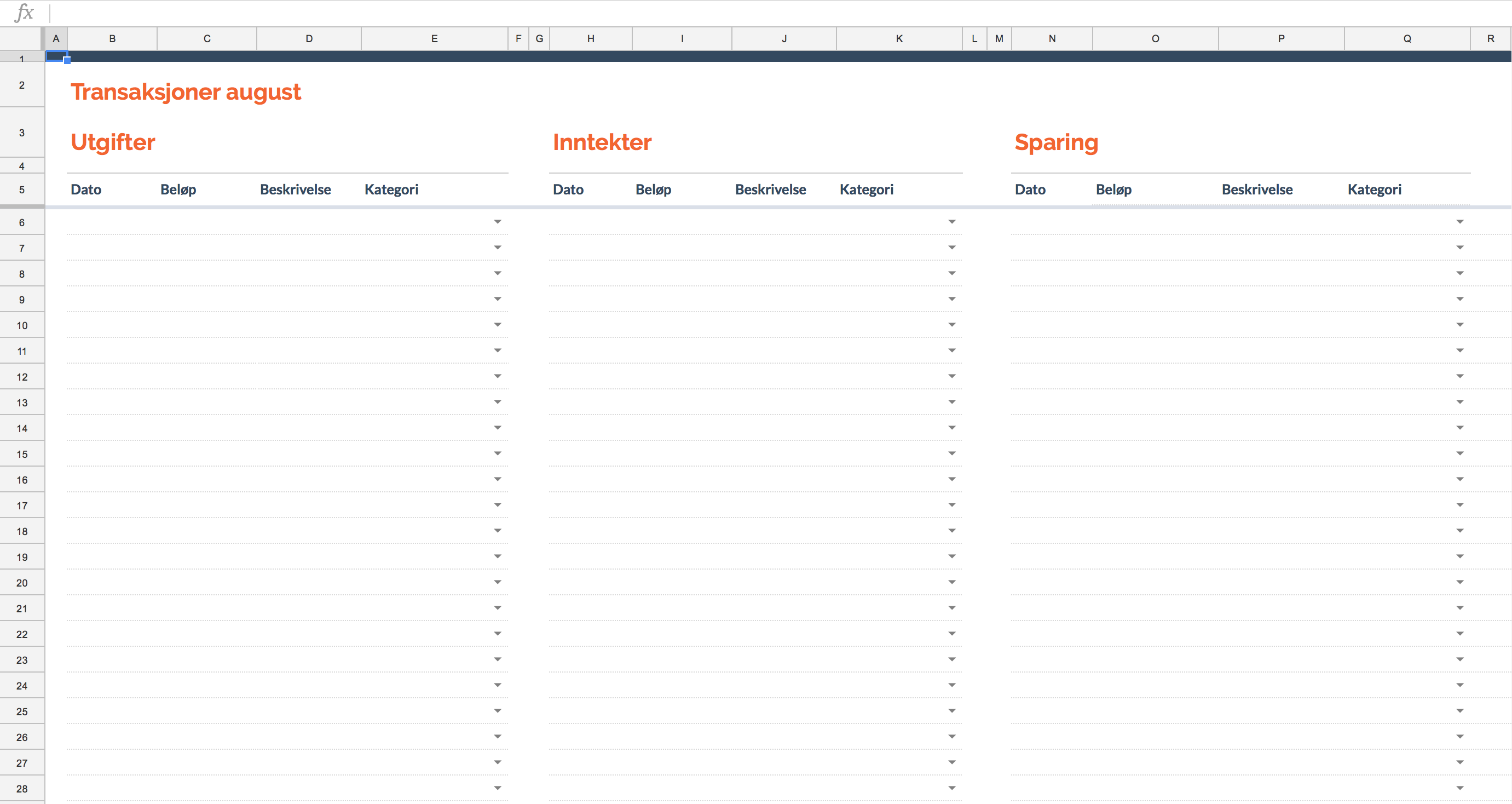Expand Sparing Kategori dropdown in row 28
1512x804 pixels.
(x=1459, y=788)
